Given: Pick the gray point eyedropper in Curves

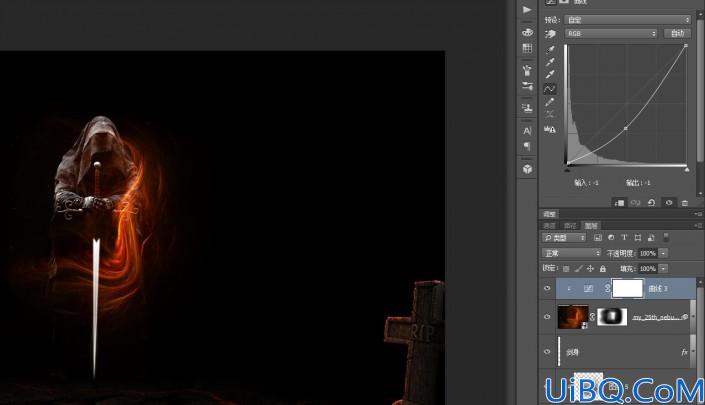Looking at the screenshot, I should [550, 62].
